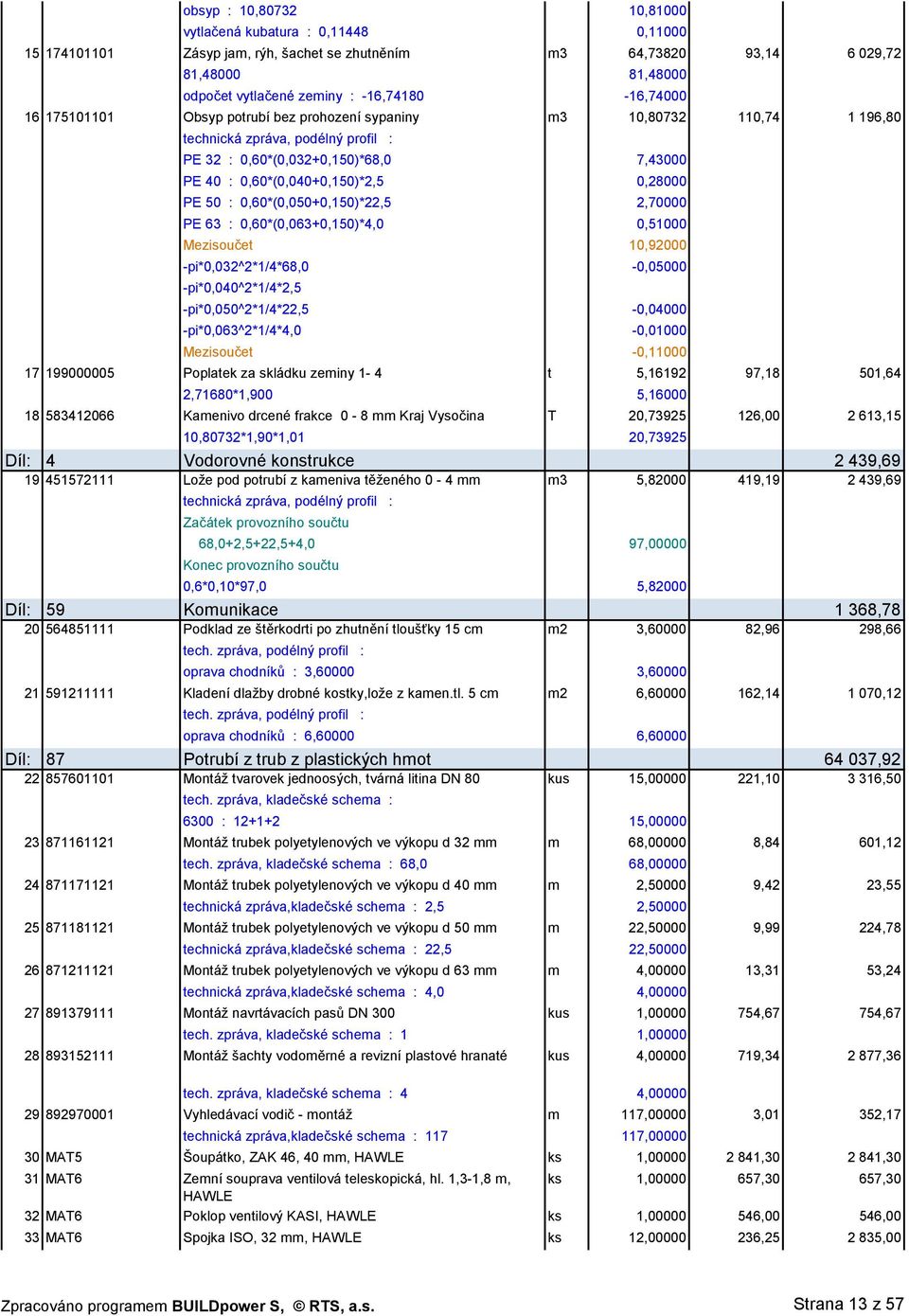
Task: Click the formula '0,6*0,10*97,0'
Action: tap(224, 587)
